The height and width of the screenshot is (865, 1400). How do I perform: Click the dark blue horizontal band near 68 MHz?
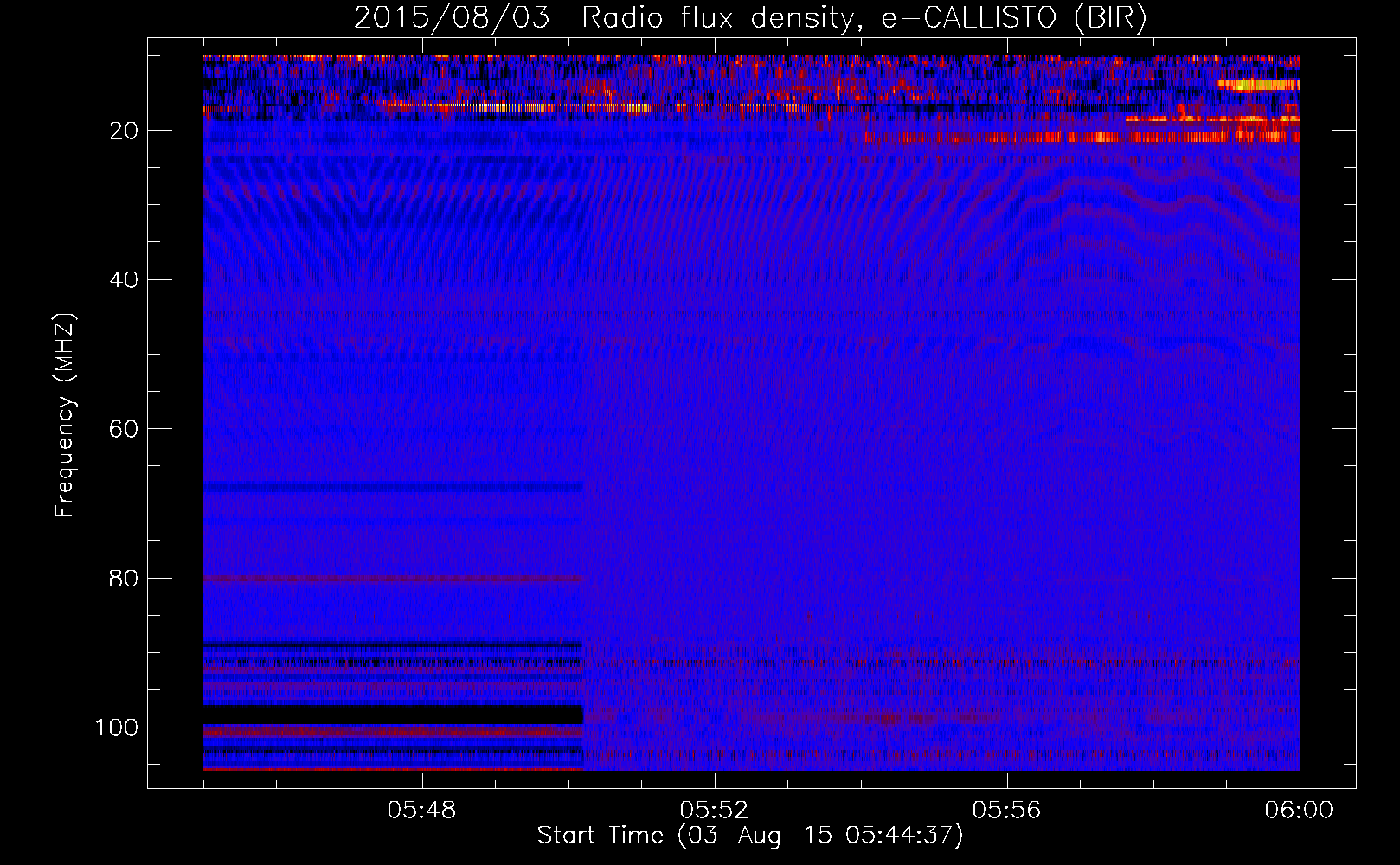[x=393, y=487]
